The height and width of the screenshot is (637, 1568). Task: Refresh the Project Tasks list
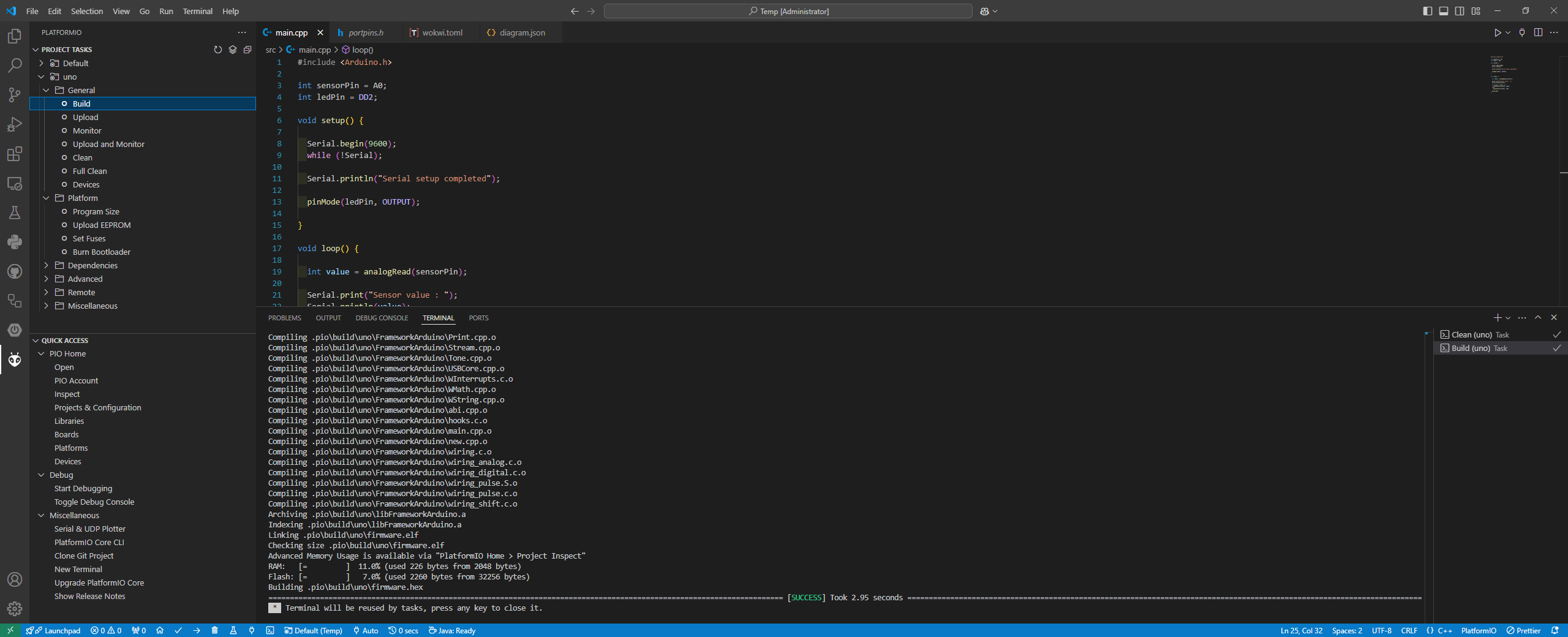(218, 50)
